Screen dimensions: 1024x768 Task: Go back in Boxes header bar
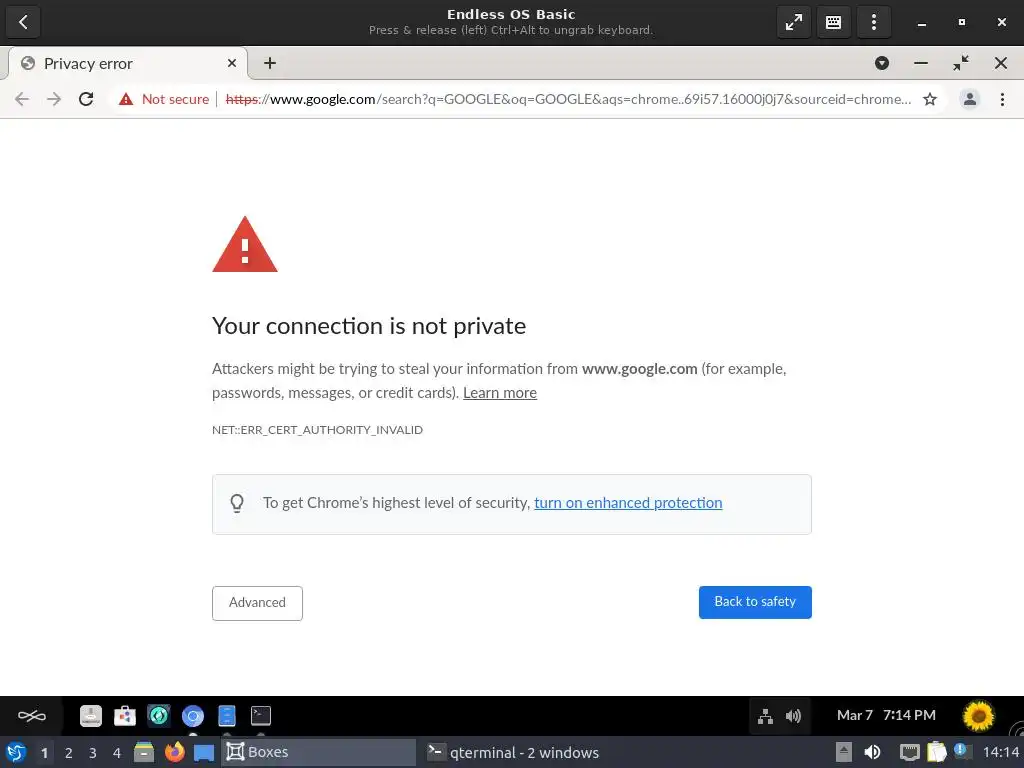23,22
